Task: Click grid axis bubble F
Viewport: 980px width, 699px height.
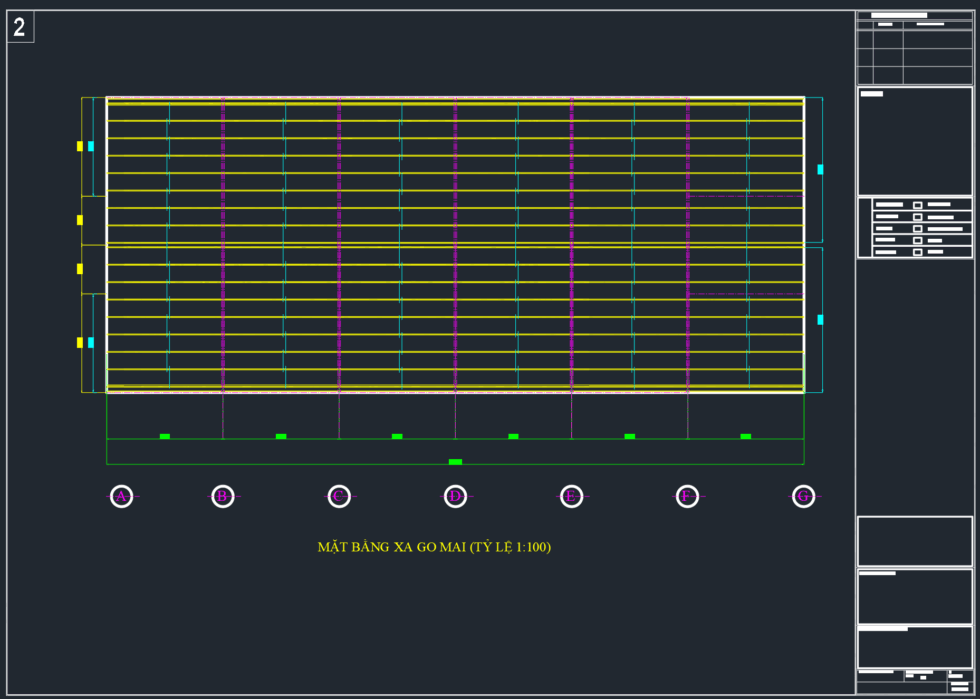Action: [687, 496]
